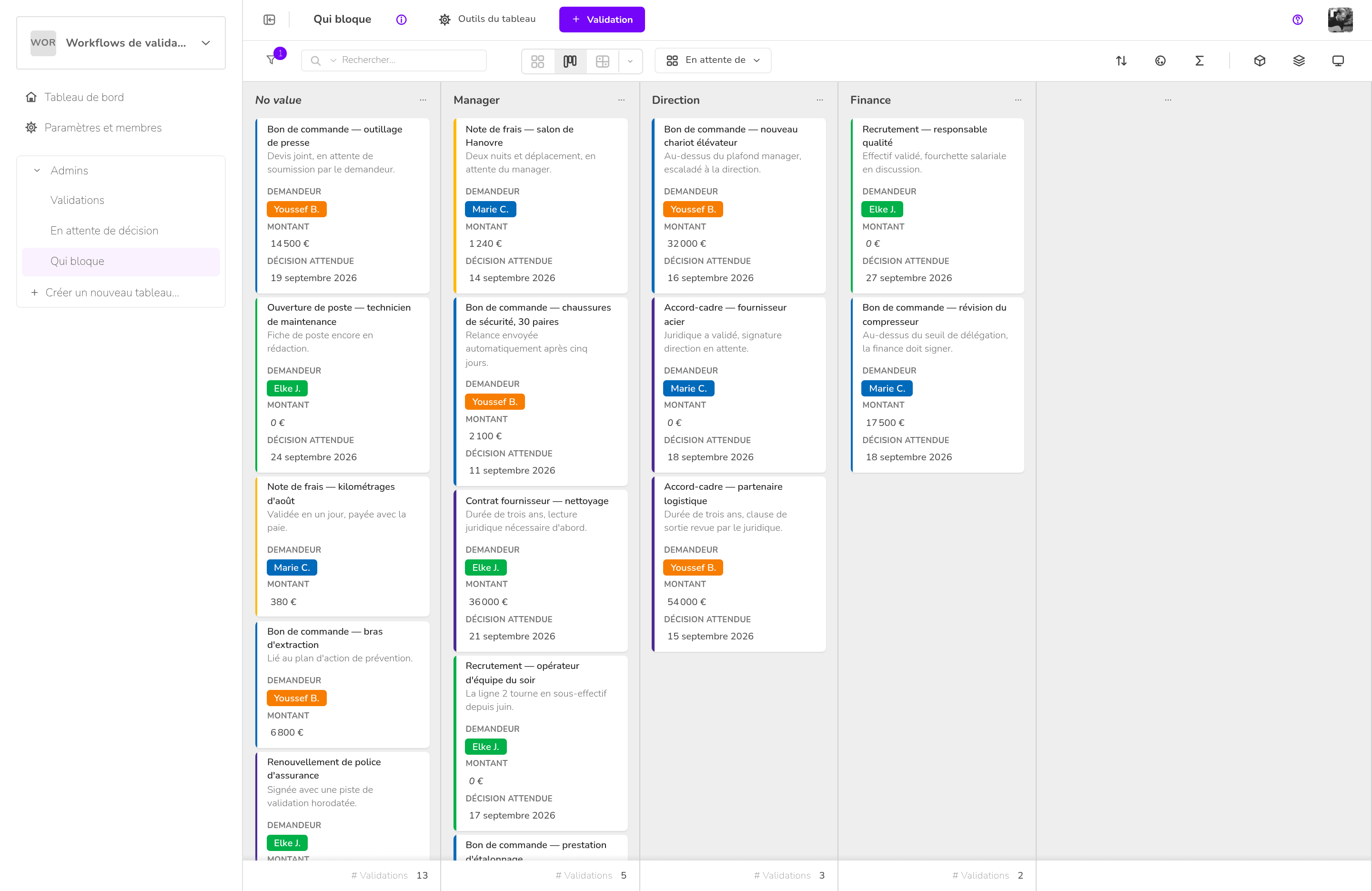Click the date 27 septembre 2026
Screen dimensions: 1372x891
pyautogui.click(x=908, y=278)
